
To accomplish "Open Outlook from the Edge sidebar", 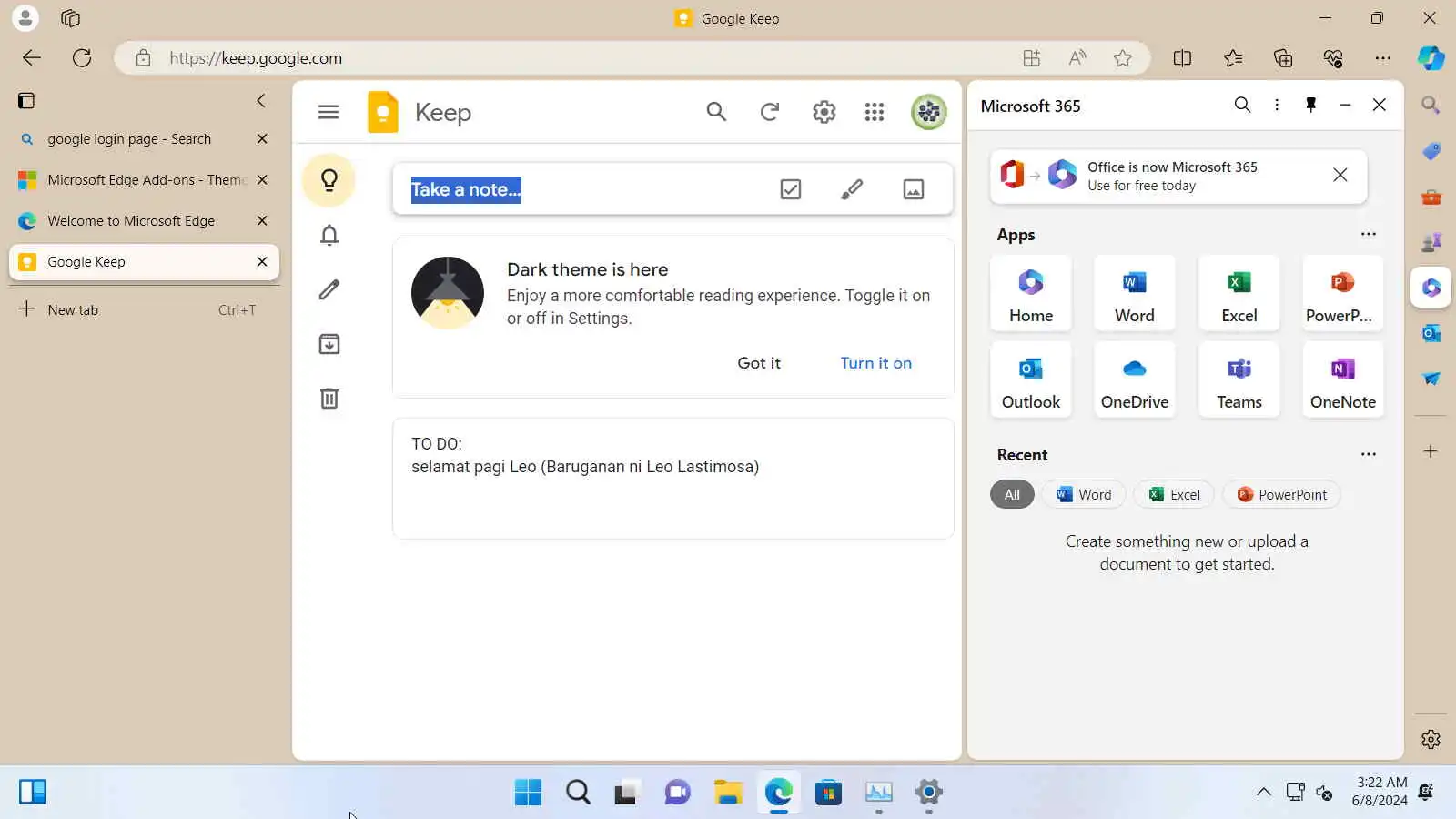I will point(1431,333).
